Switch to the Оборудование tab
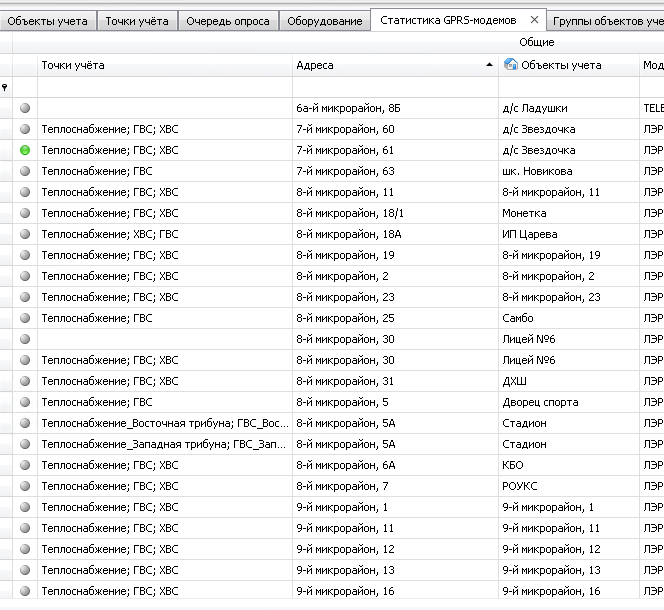 pos(325,21)
